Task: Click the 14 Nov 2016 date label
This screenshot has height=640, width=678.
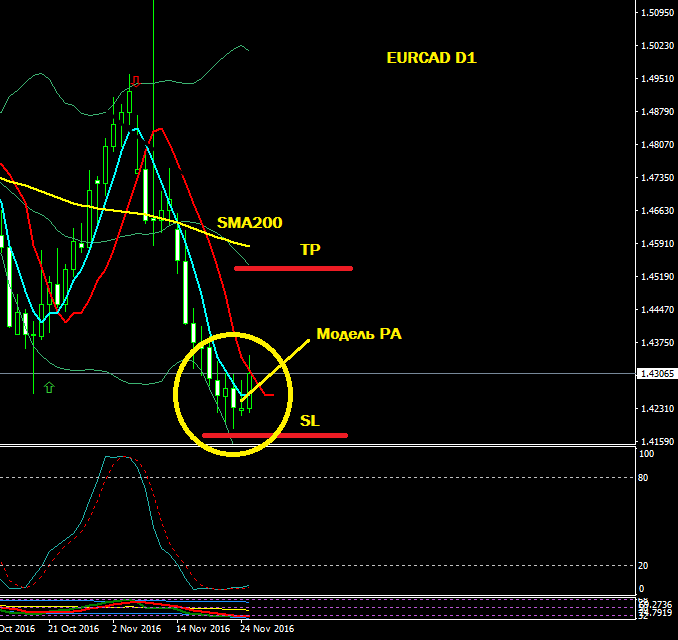Action: click(x=203, y=629)
